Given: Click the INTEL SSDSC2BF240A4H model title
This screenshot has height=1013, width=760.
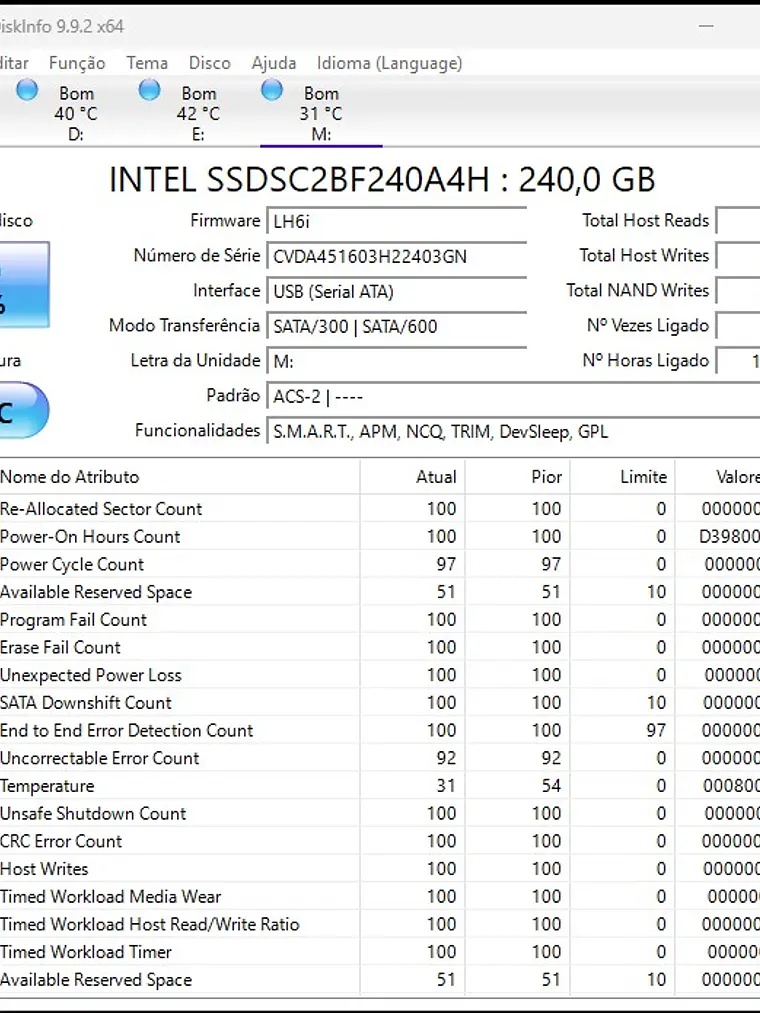Looking at the screenshot, I should tap(382, 180).
